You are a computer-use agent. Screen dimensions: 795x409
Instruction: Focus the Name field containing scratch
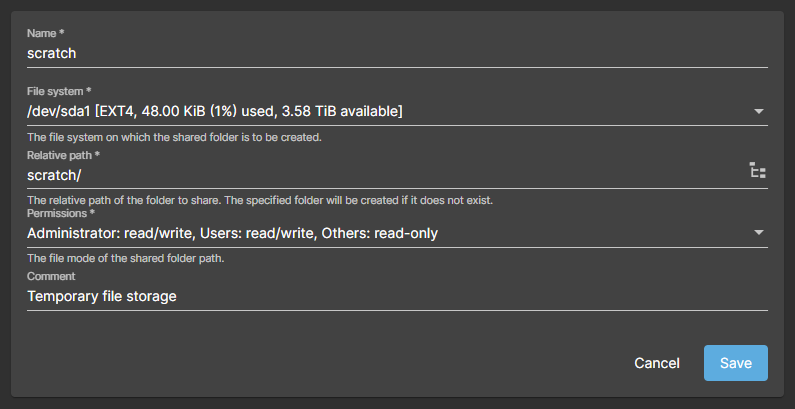click(x=397, y=53)
